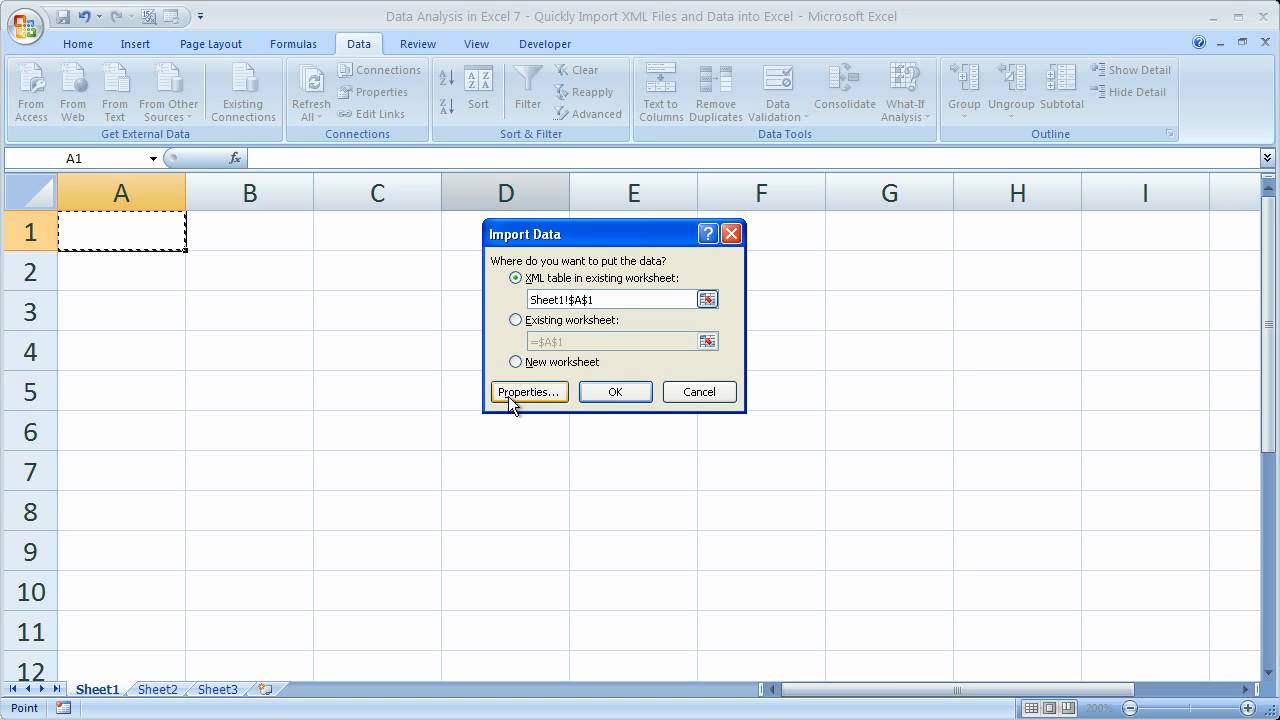Switch to the Home tab
Image resolution: width=1280 pixels, height=720 pixels.
[x=78, y=44]
